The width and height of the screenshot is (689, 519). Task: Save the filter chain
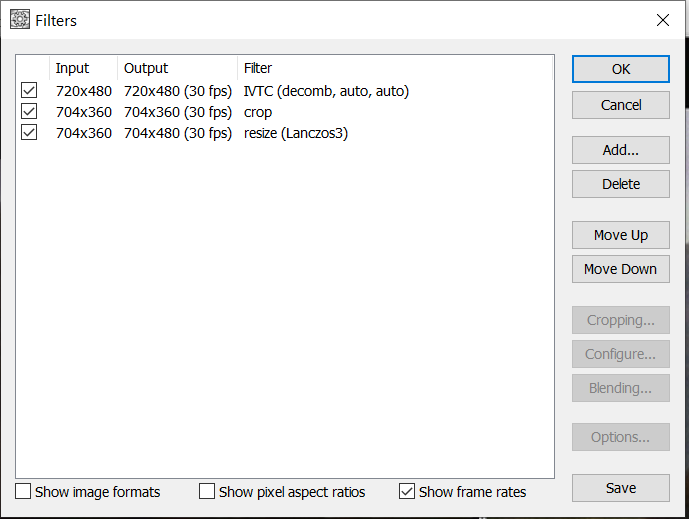pyautogui.click(x=621, y=488)
